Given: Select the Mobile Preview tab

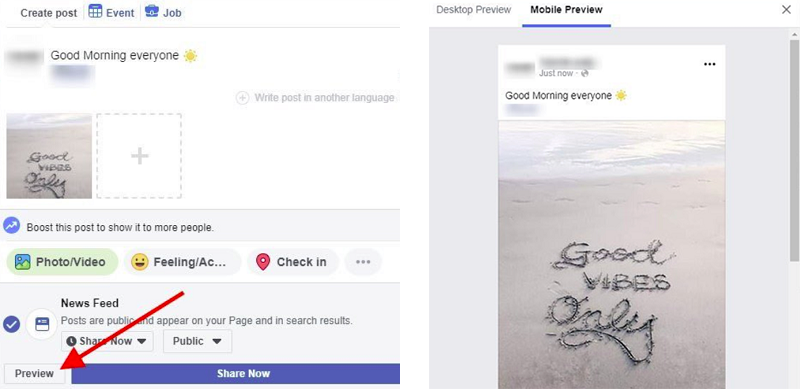Looking at the screenshot, I should [x=566, y=10].
